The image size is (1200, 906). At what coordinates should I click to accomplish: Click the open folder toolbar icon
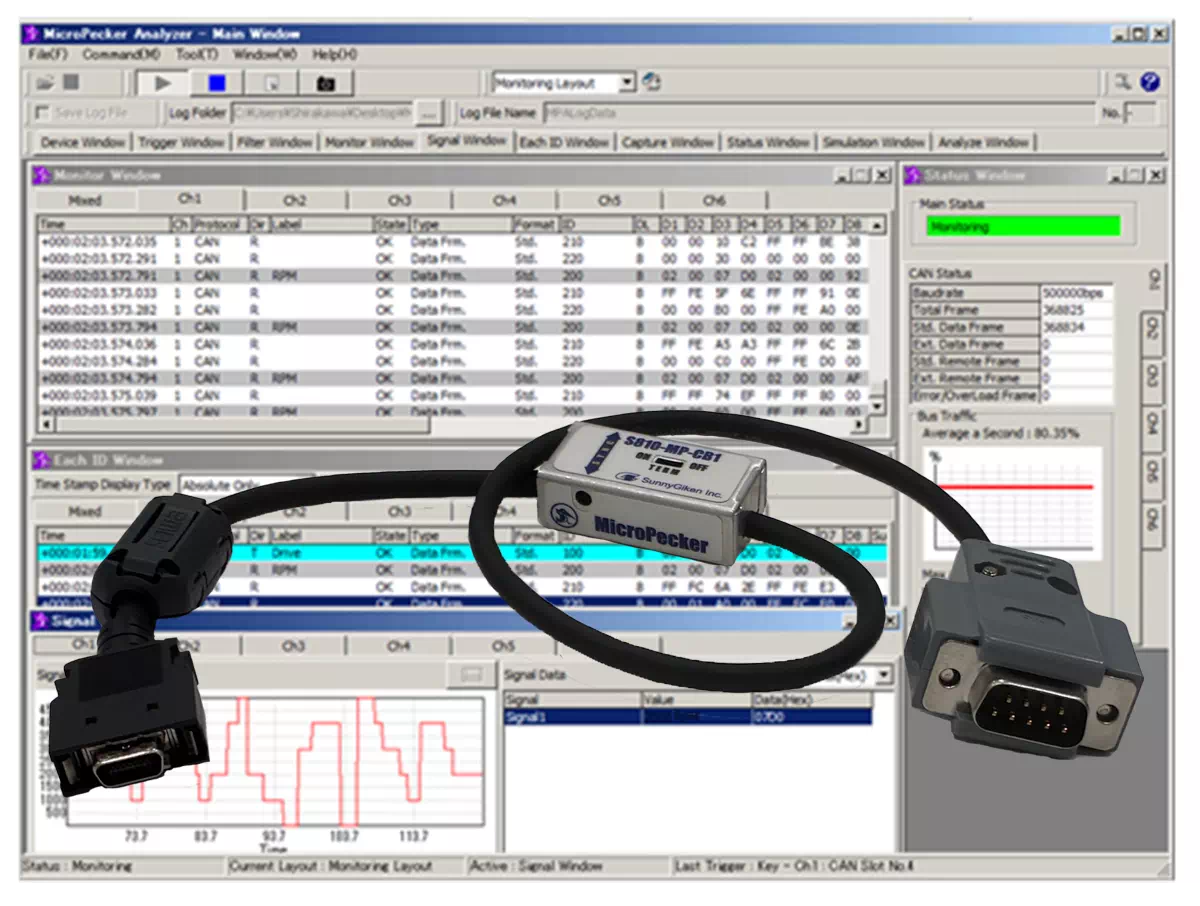tap(45, 83)
